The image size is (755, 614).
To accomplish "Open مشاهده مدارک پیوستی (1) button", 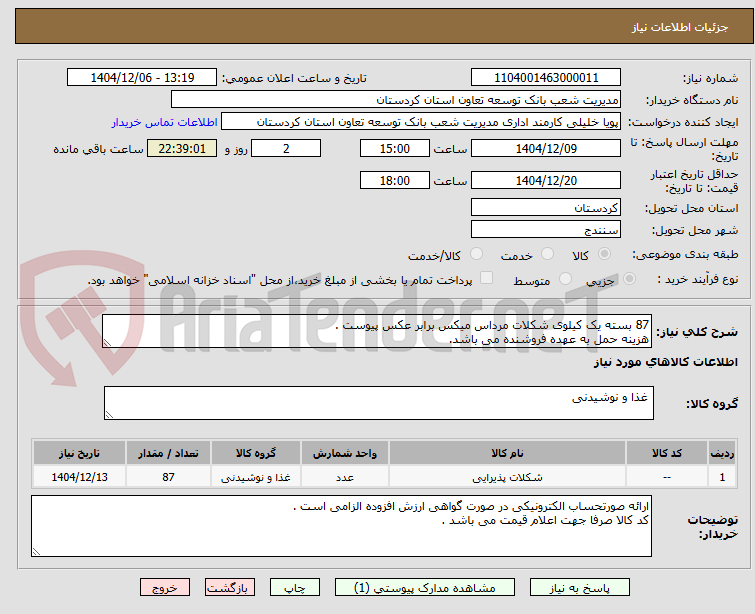I will (425, 588).
